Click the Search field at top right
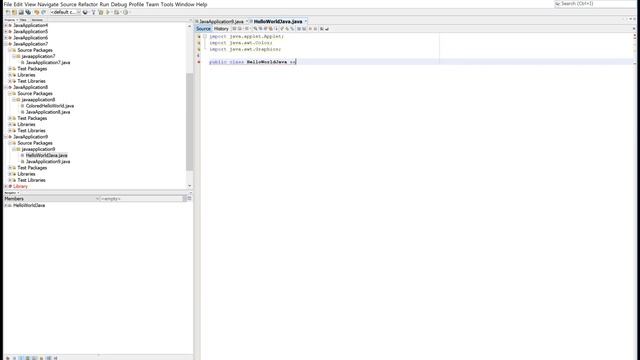Image resolution: width=640 pixels, height=360 pixels. [x=595, y=4]
